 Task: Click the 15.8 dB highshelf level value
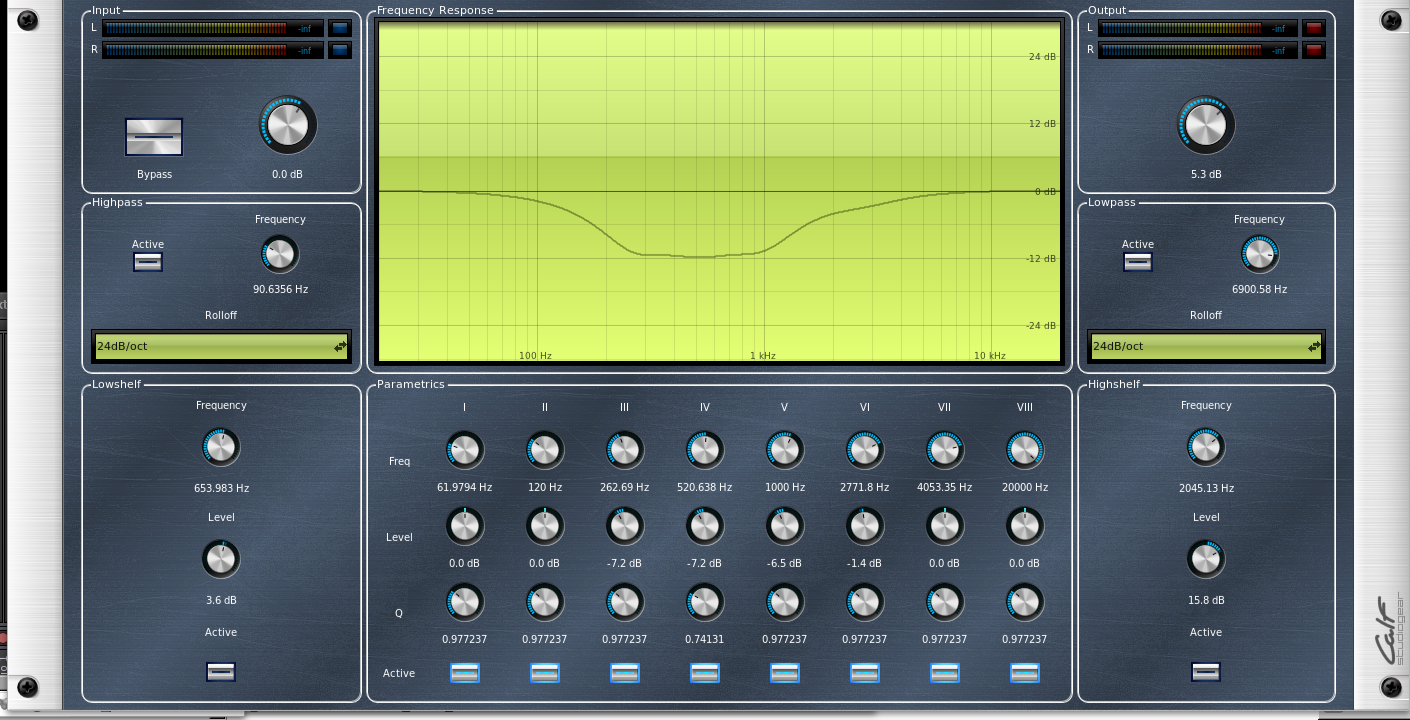point(1206,601)
